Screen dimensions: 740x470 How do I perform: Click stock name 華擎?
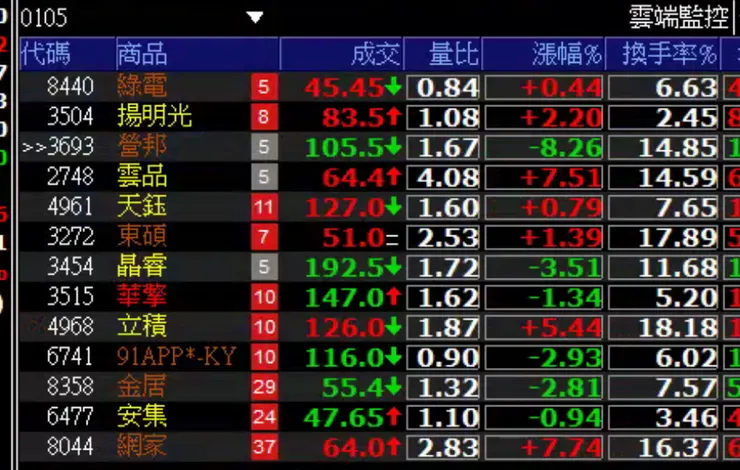coord(142,297)
